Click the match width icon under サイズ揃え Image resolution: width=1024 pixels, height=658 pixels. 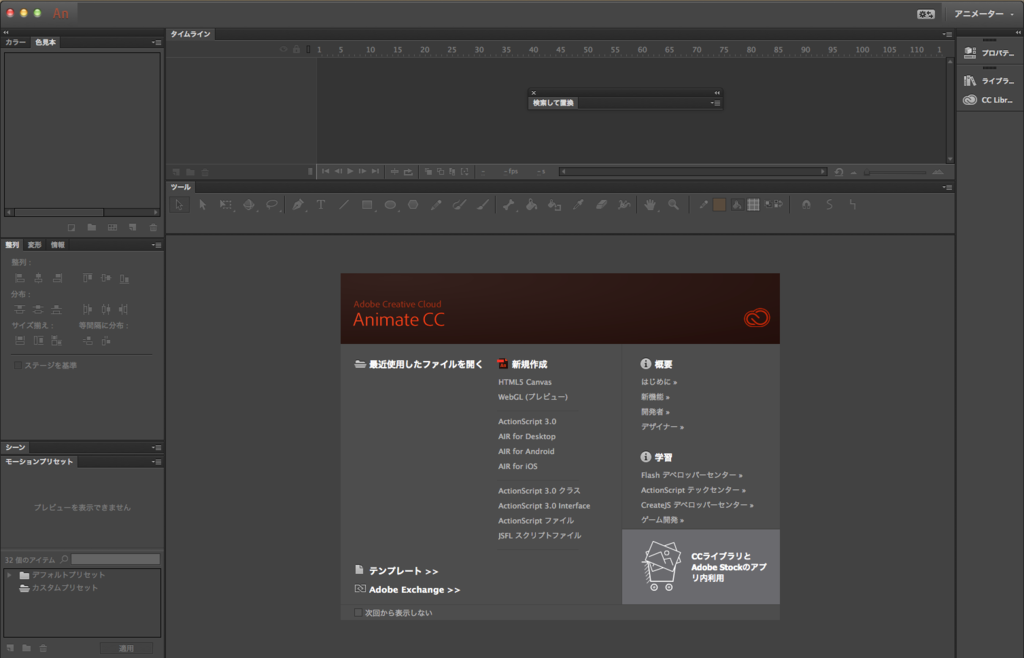[20, 341]
